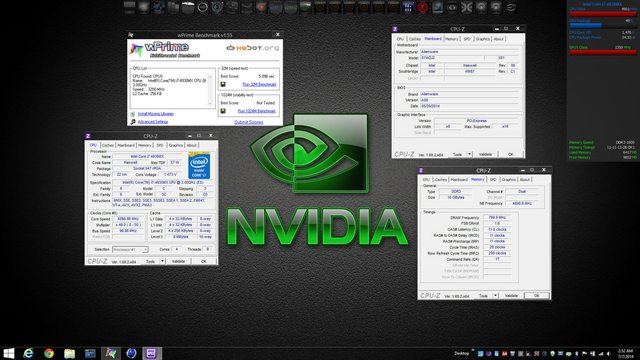The image size is (640, 360).
Task: Click Tools button in left CPU-Z window
Action: (x=151, y=261)
